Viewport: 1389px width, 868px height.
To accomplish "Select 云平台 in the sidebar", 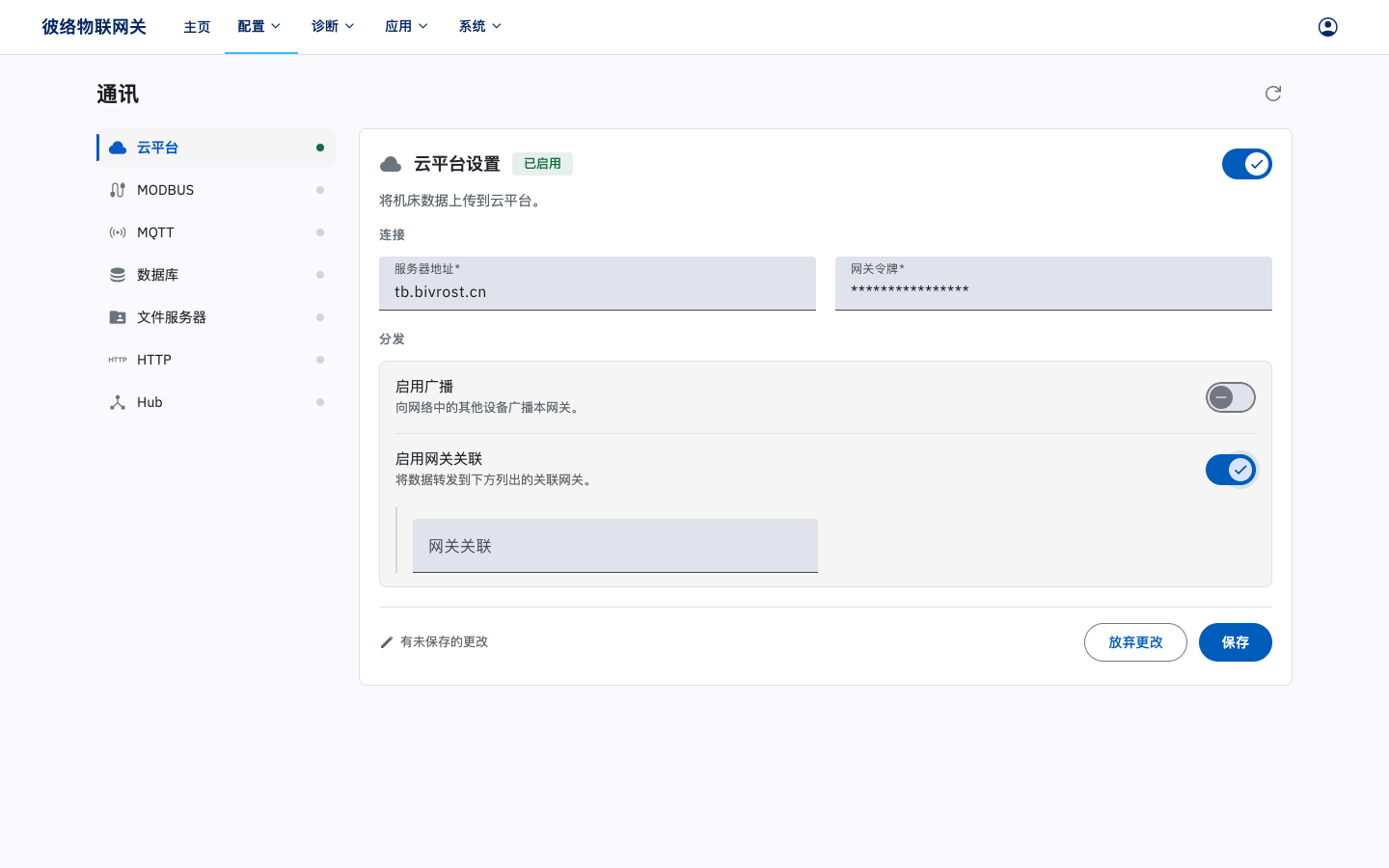I will point(216,148).
